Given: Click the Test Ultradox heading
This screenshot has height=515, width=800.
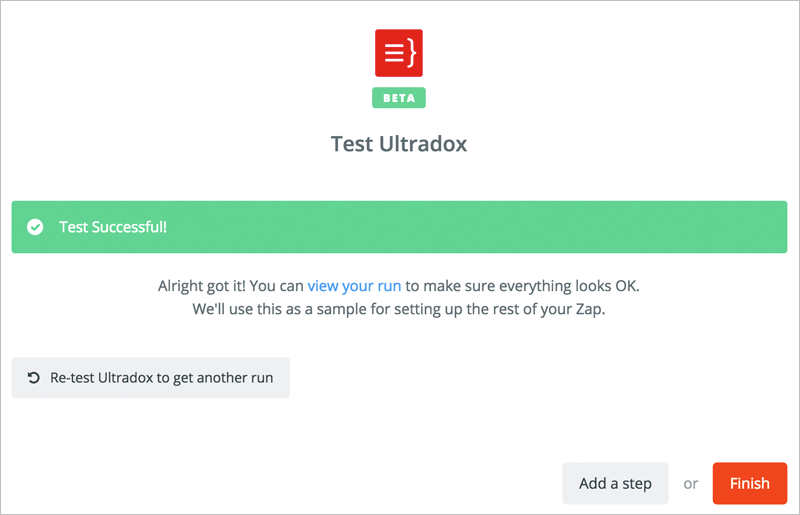Looking at the screenshot, I should pos(399,144).
